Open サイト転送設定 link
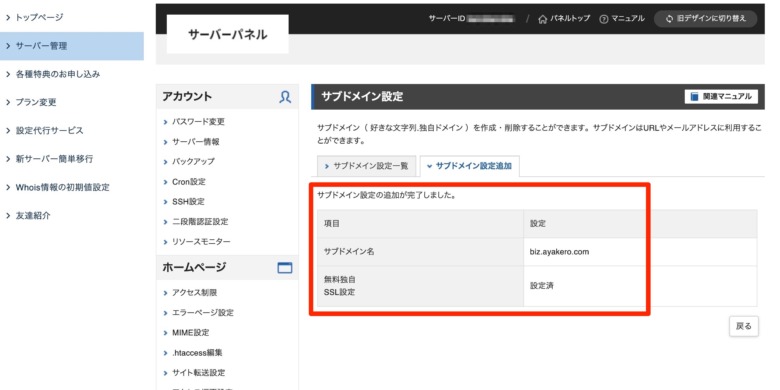Image resolution: width=780 pixels, height=390 pixels. click(x=198, y=373)
